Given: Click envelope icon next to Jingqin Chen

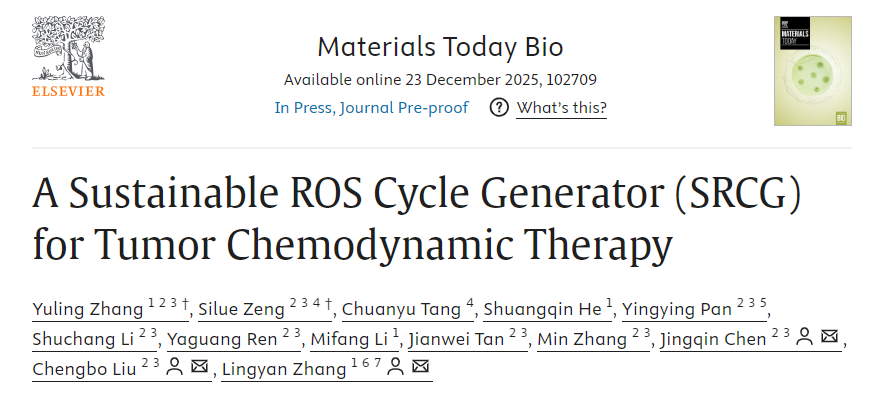Looking at the screenshot, I should pos(829,338).
